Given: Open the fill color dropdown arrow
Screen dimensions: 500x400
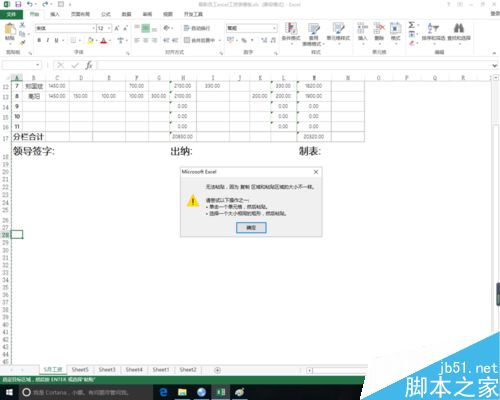Looking at the screenshot, I should pos(96,41).
